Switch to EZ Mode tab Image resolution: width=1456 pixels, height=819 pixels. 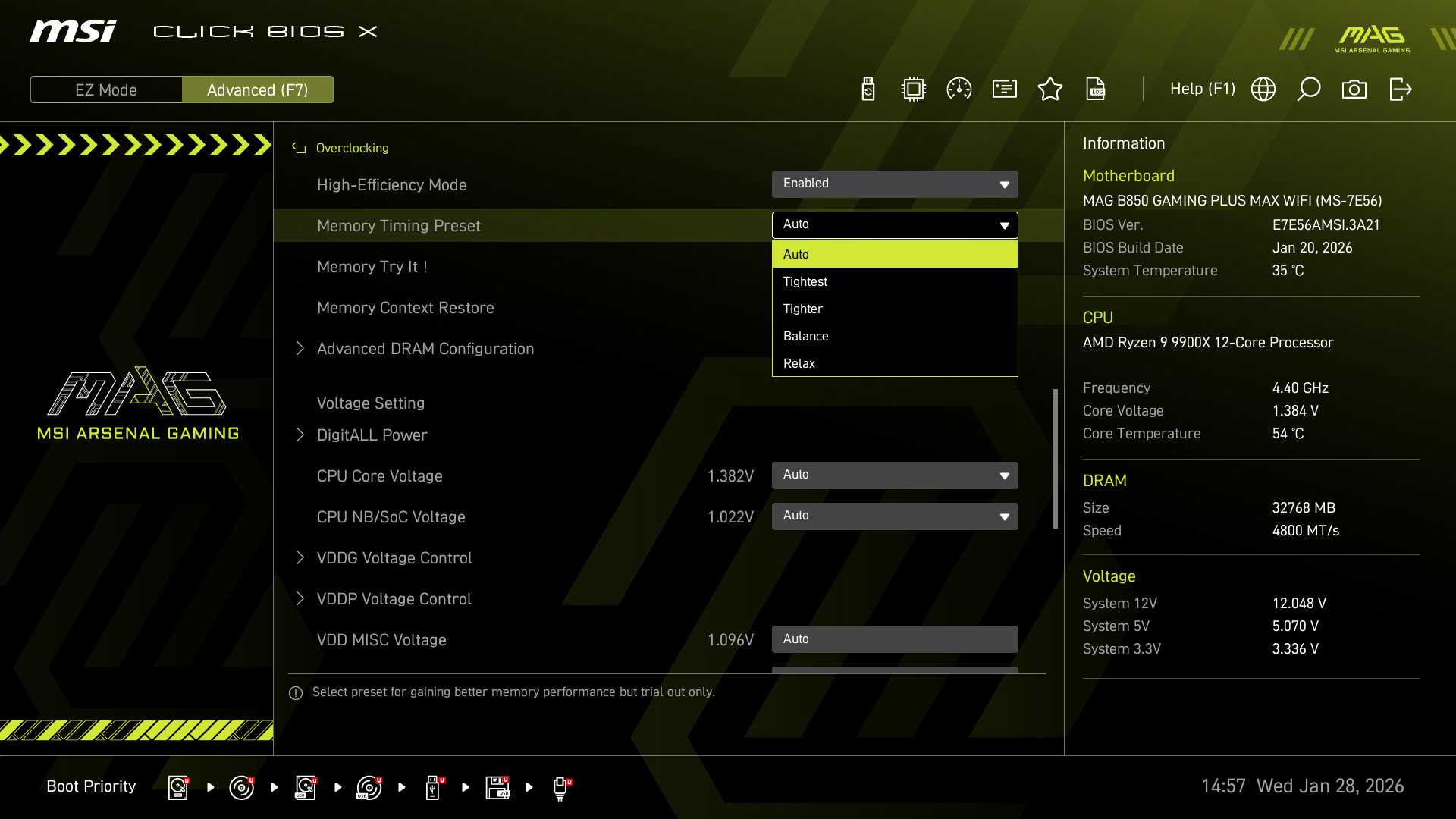point(106,89)
